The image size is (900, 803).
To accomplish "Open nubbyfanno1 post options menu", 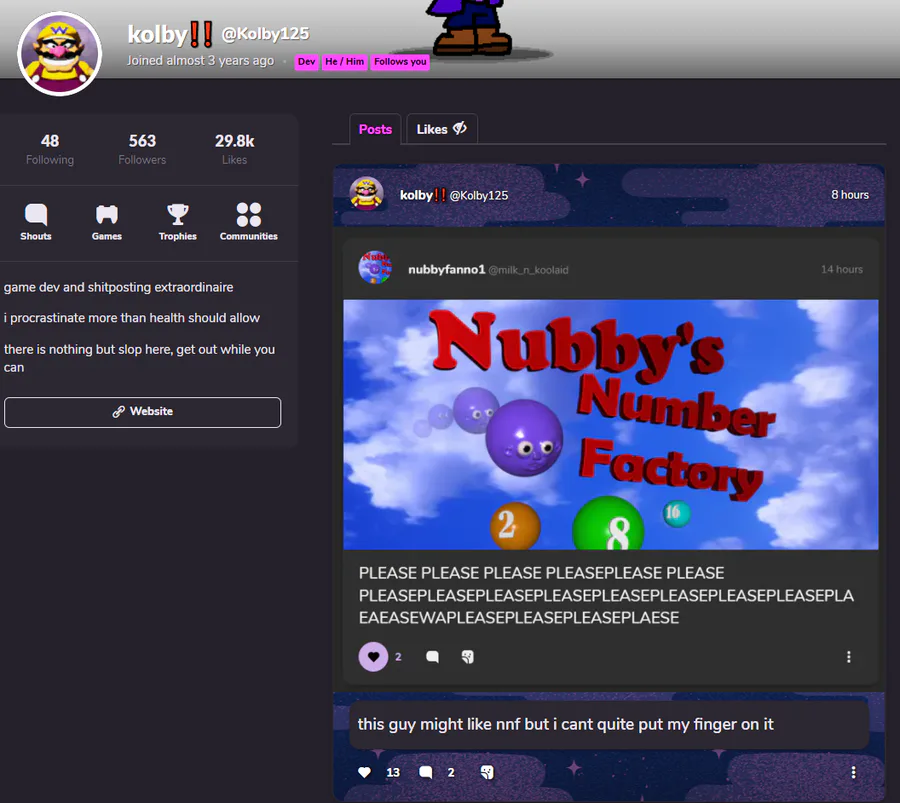I will coord(848,657).
